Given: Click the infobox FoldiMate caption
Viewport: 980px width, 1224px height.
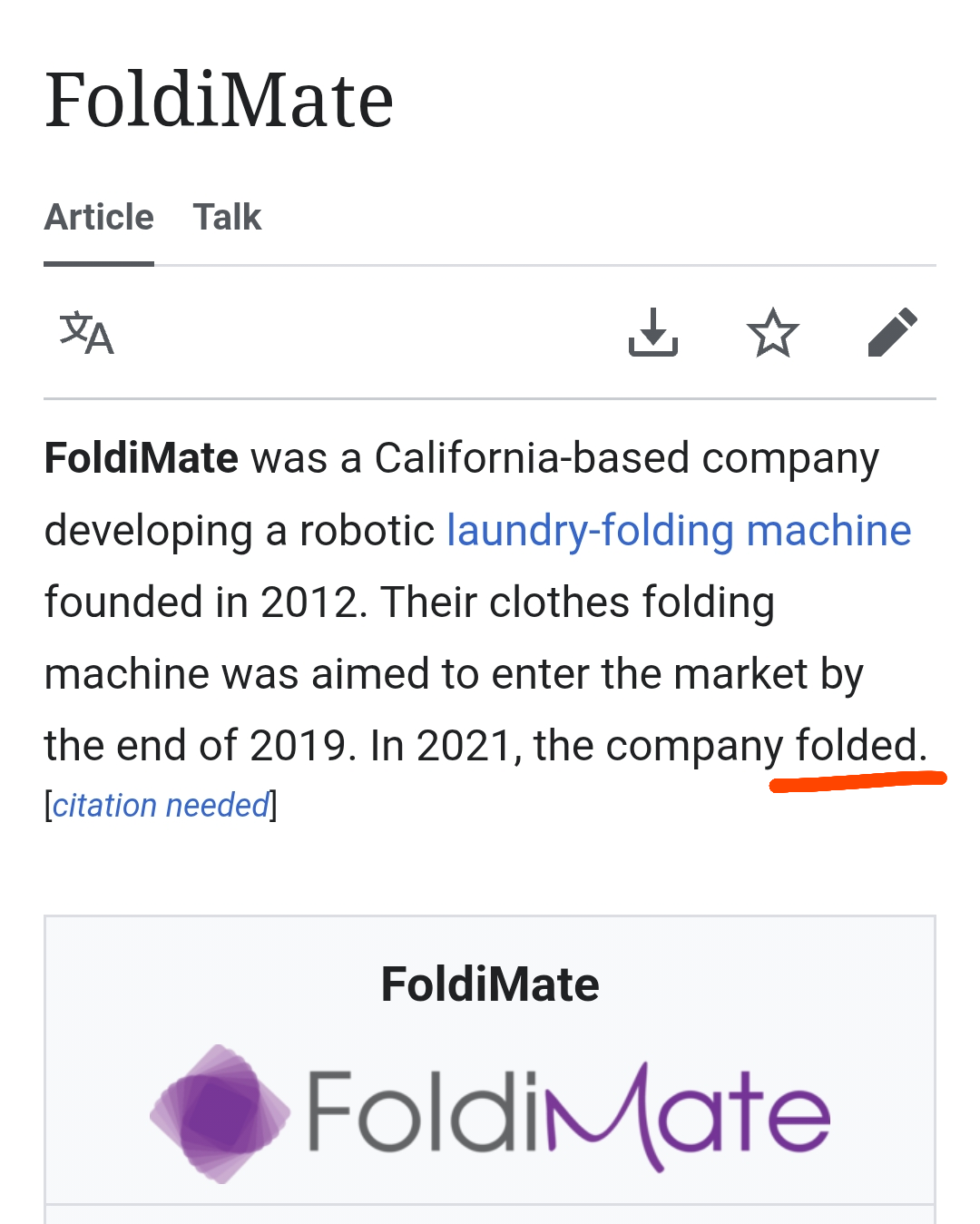Looking at the screenshot, I should click(490, 984).
